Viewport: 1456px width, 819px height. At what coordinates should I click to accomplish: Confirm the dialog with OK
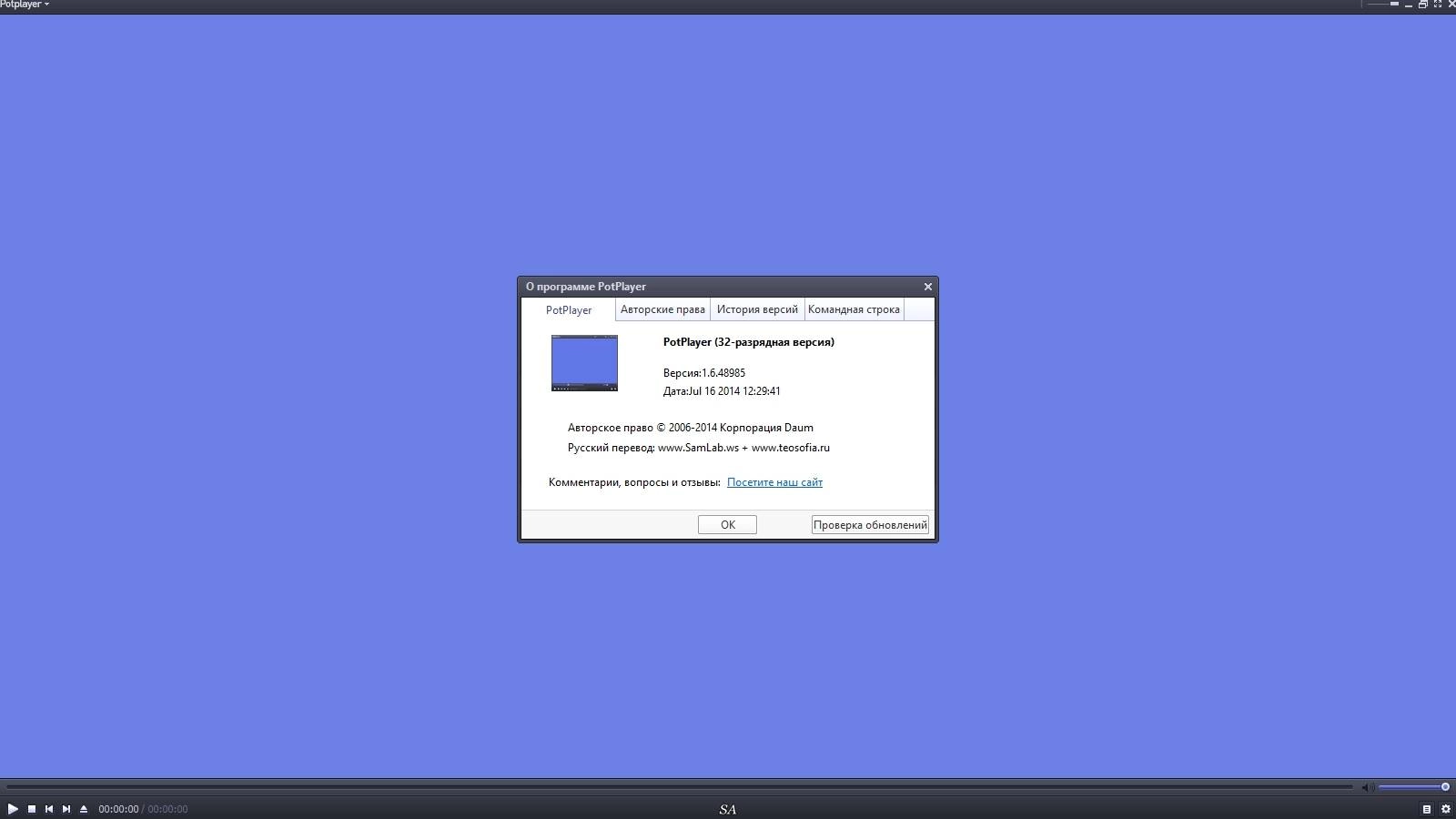coord(727,525)
